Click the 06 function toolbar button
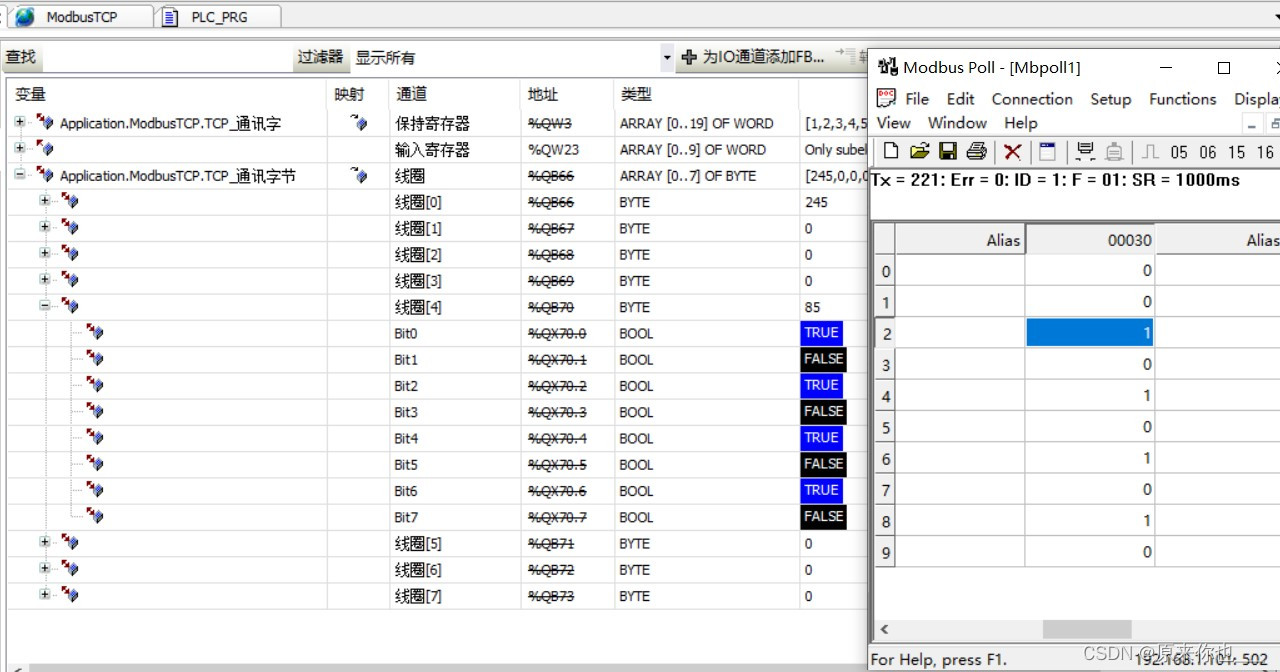 tap(1208, 152)
